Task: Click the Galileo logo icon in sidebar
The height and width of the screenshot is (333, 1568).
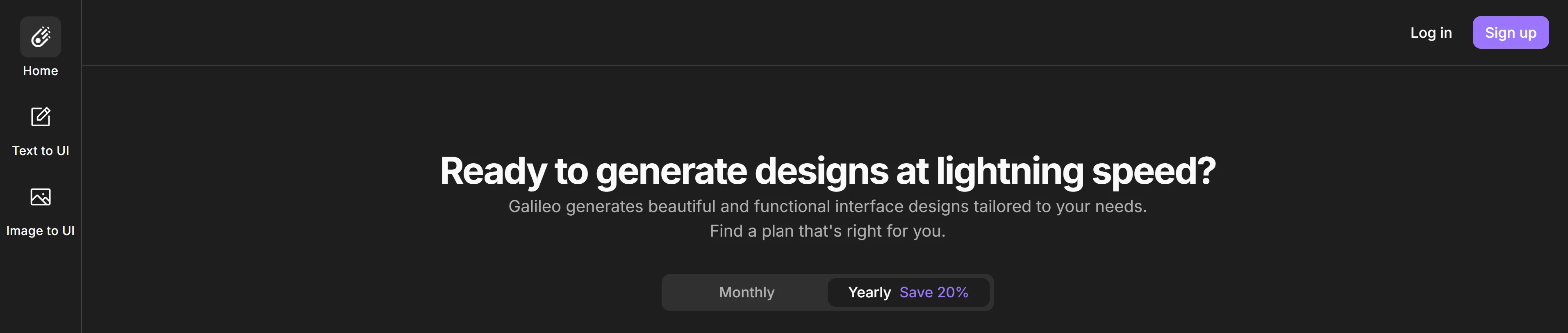Action: (x=40, y=37)
